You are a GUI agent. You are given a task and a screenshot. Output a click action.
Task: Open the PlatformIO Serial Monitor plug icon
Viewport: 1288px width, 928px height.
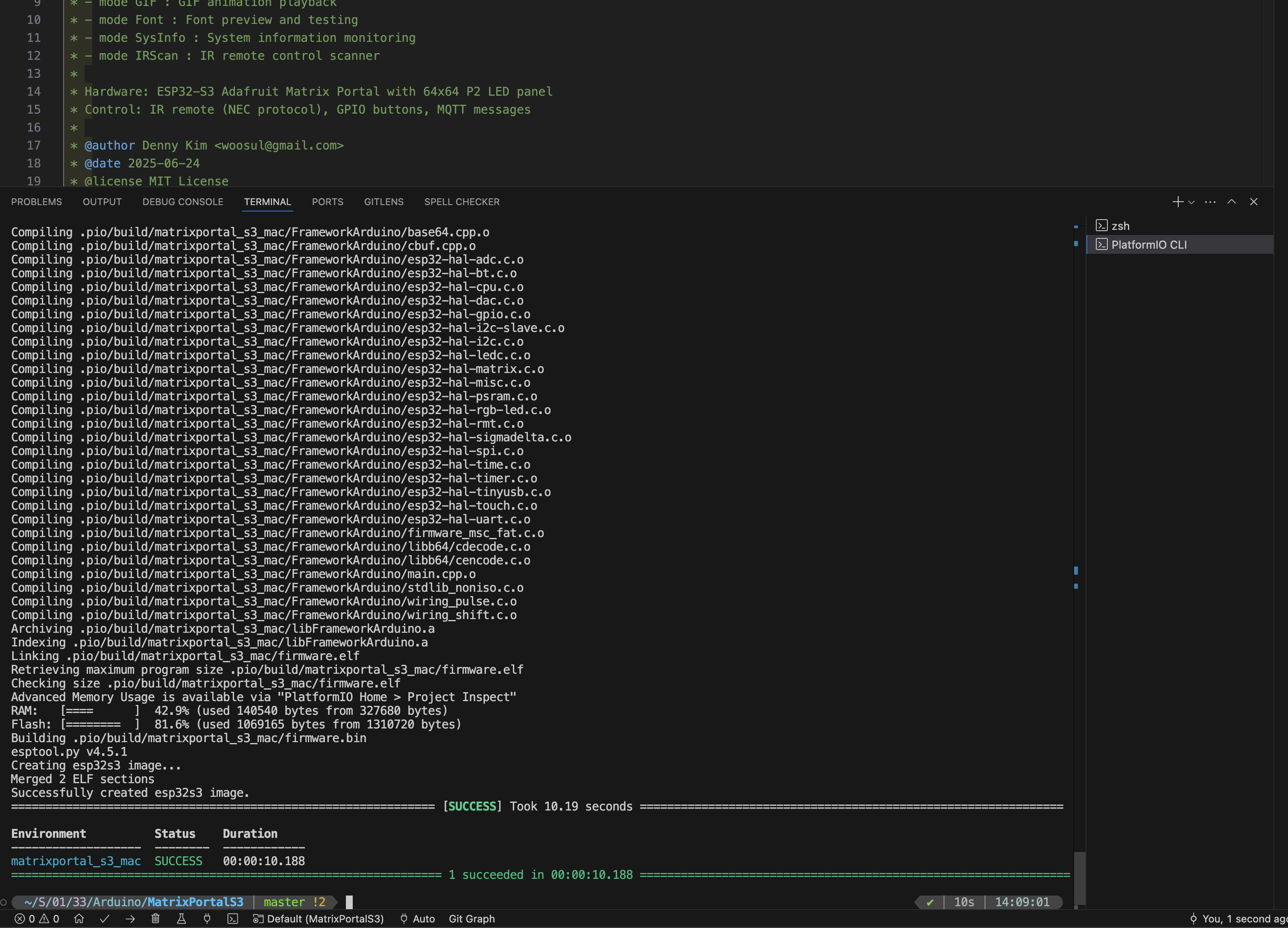click(207, 918)
